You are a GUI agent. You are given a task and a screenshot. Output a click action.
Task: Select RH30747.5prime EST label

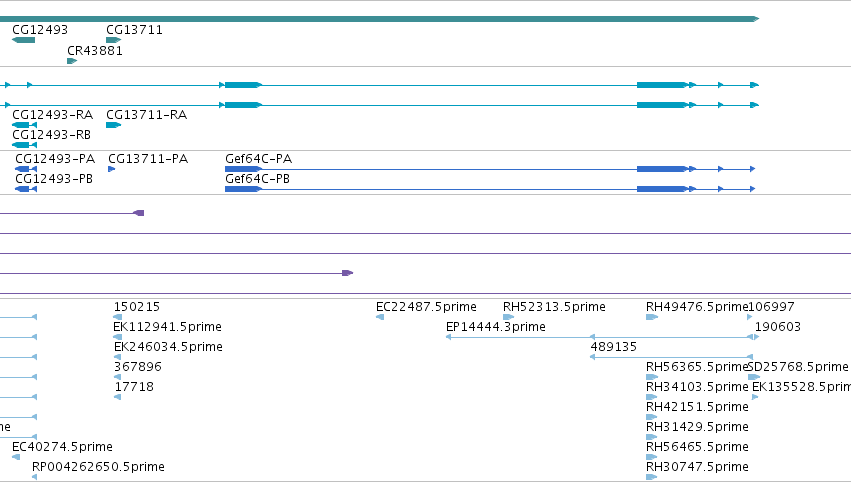(x=697, y=467)
